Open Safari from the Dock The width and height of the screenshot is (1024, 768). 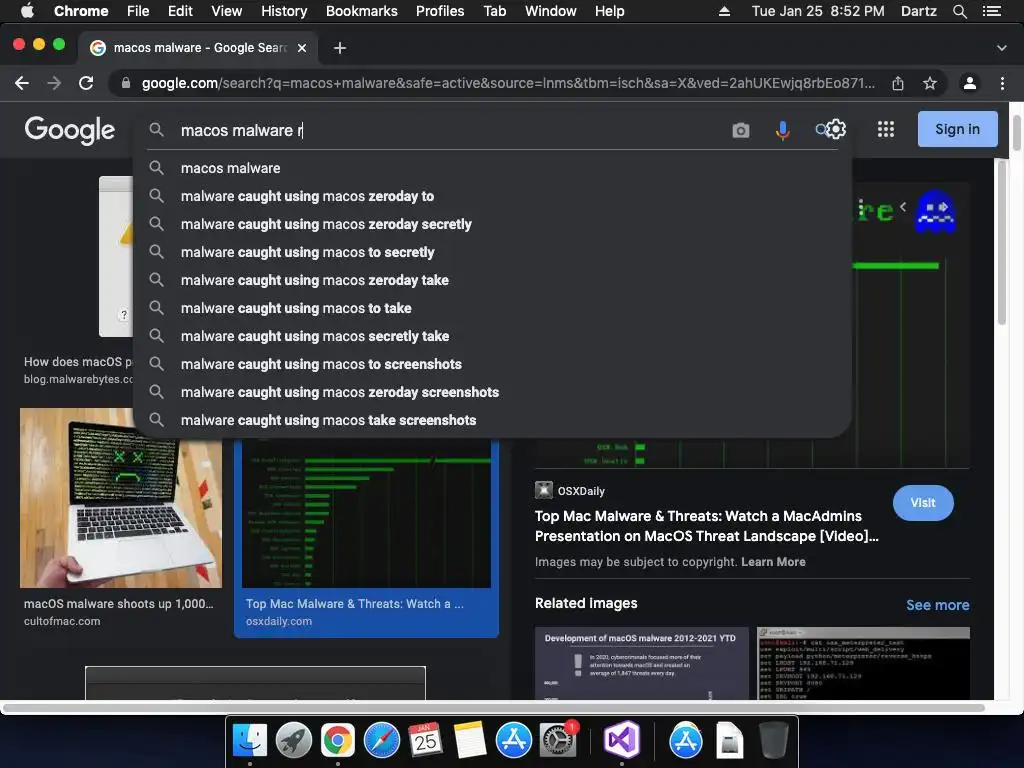381,740
